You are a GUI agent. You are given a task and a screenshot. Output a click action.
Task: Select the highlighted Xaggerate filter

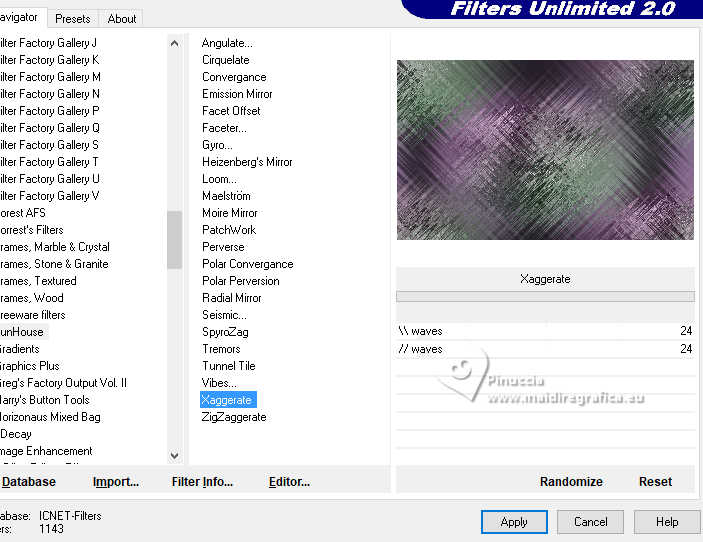[x=228, y=400]
